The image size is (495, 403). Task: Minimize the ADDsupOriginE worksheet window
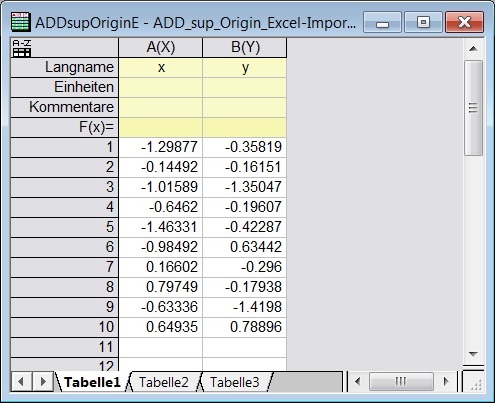pos(382,22)
